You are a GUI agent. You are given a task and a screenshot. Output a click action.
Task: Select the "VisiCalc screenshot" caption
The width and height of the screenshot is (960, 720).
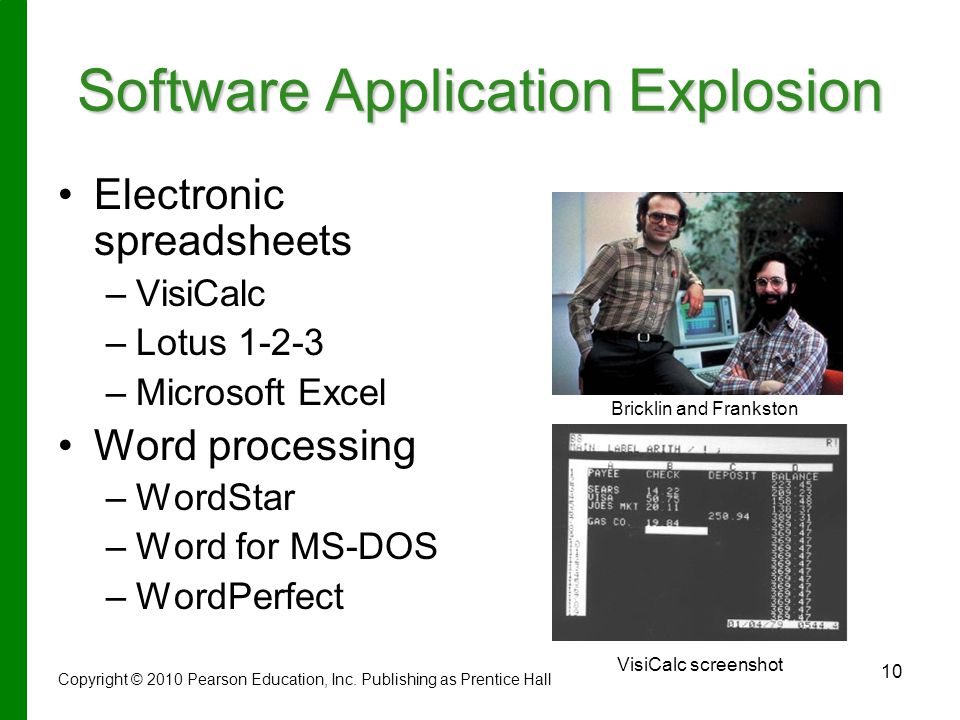(700, 664)
